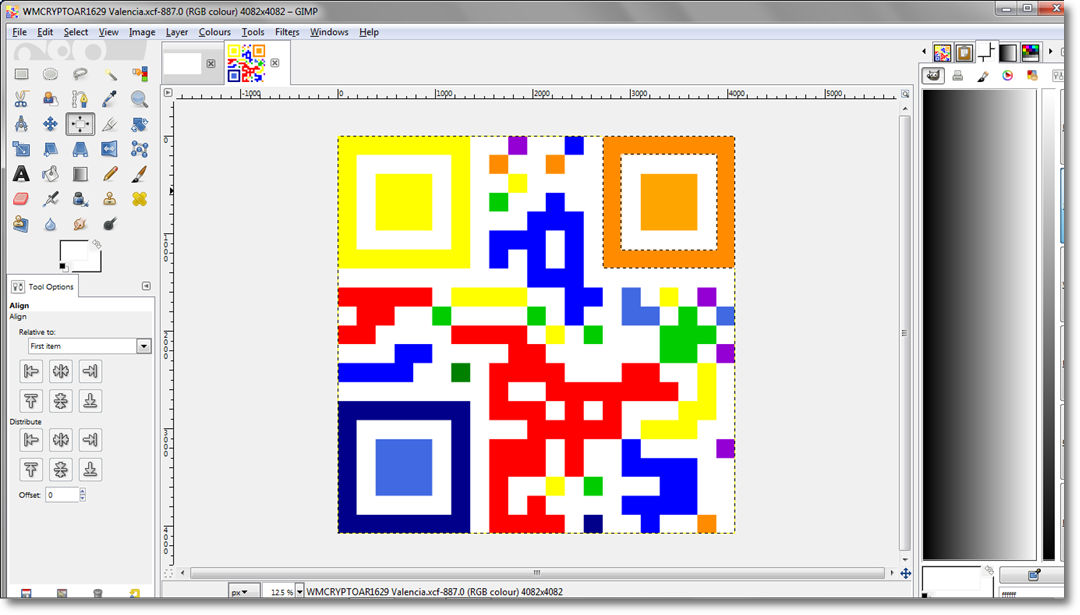
Task: Switch colour selector to the colour wheel
Action: click(1007, 76)
